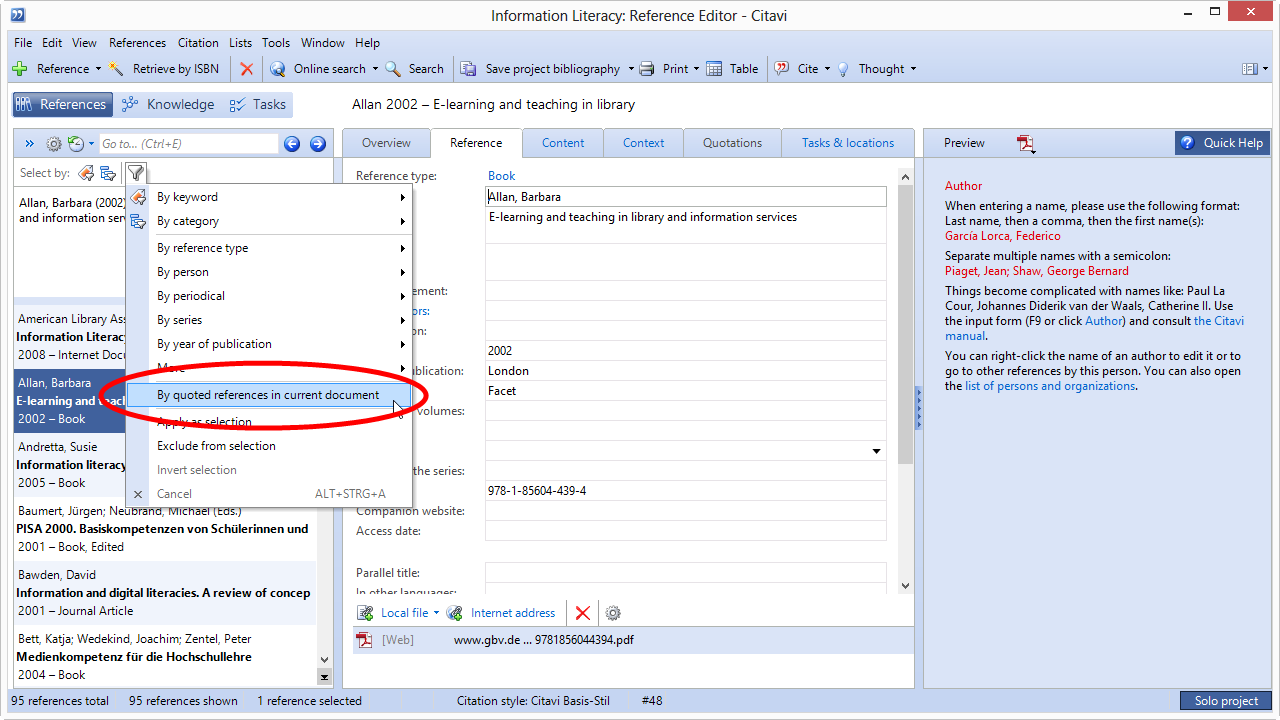Click the navigate forward blue arrow
This screenshot has height=720, width=1280.
(318, 144)
